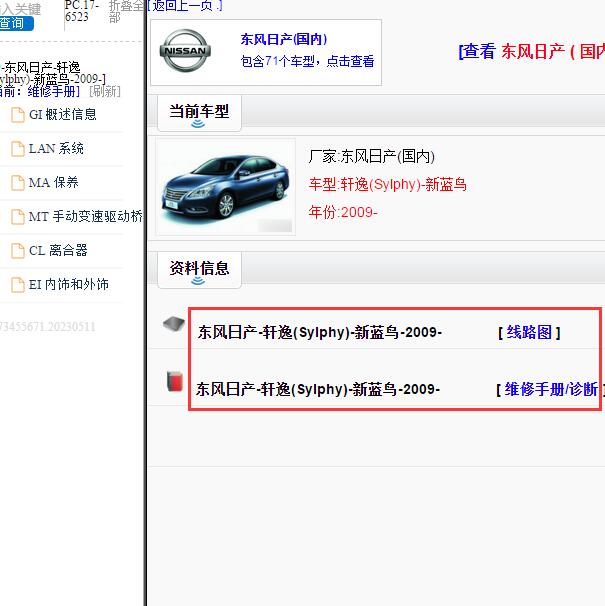
Task: Open the LAN 系统 document icon
Action: coord(17,149)
